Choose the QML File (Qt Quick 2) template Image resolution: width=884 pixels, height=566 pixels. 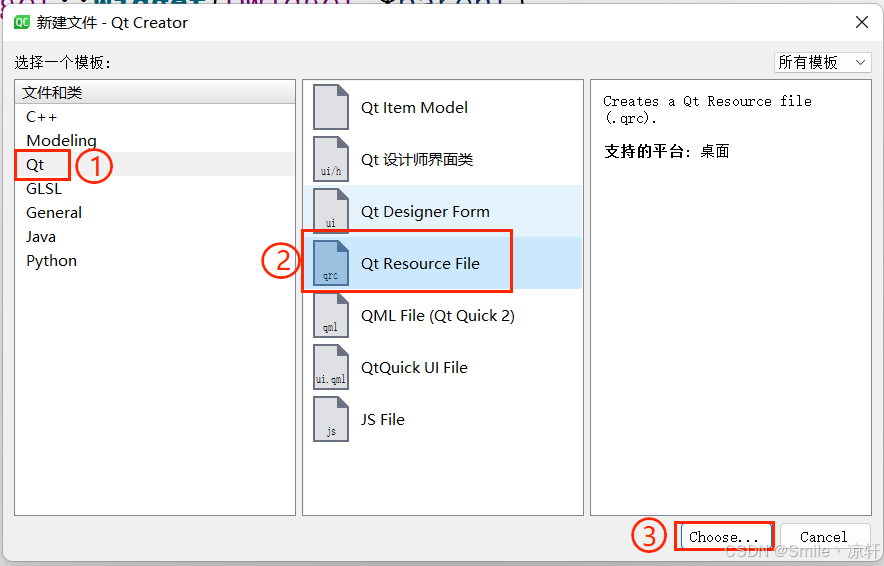pyautogui.click(x=443, y=315)
